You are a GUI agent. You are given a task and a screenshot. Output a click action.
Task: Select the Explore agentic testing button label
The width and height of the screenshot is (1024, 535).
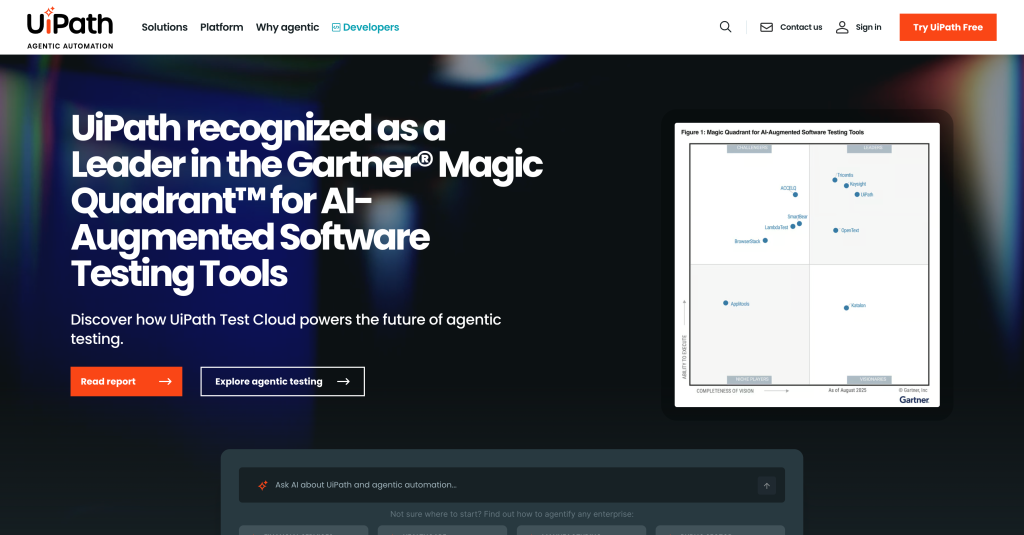click(268, 381)
